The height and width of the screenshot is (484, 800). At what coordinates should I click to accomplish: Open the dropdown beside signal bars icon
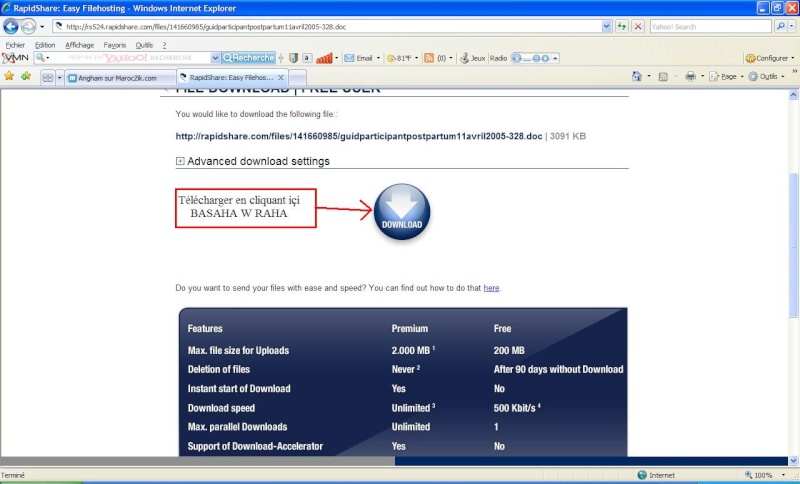click(x=336, y=58)
